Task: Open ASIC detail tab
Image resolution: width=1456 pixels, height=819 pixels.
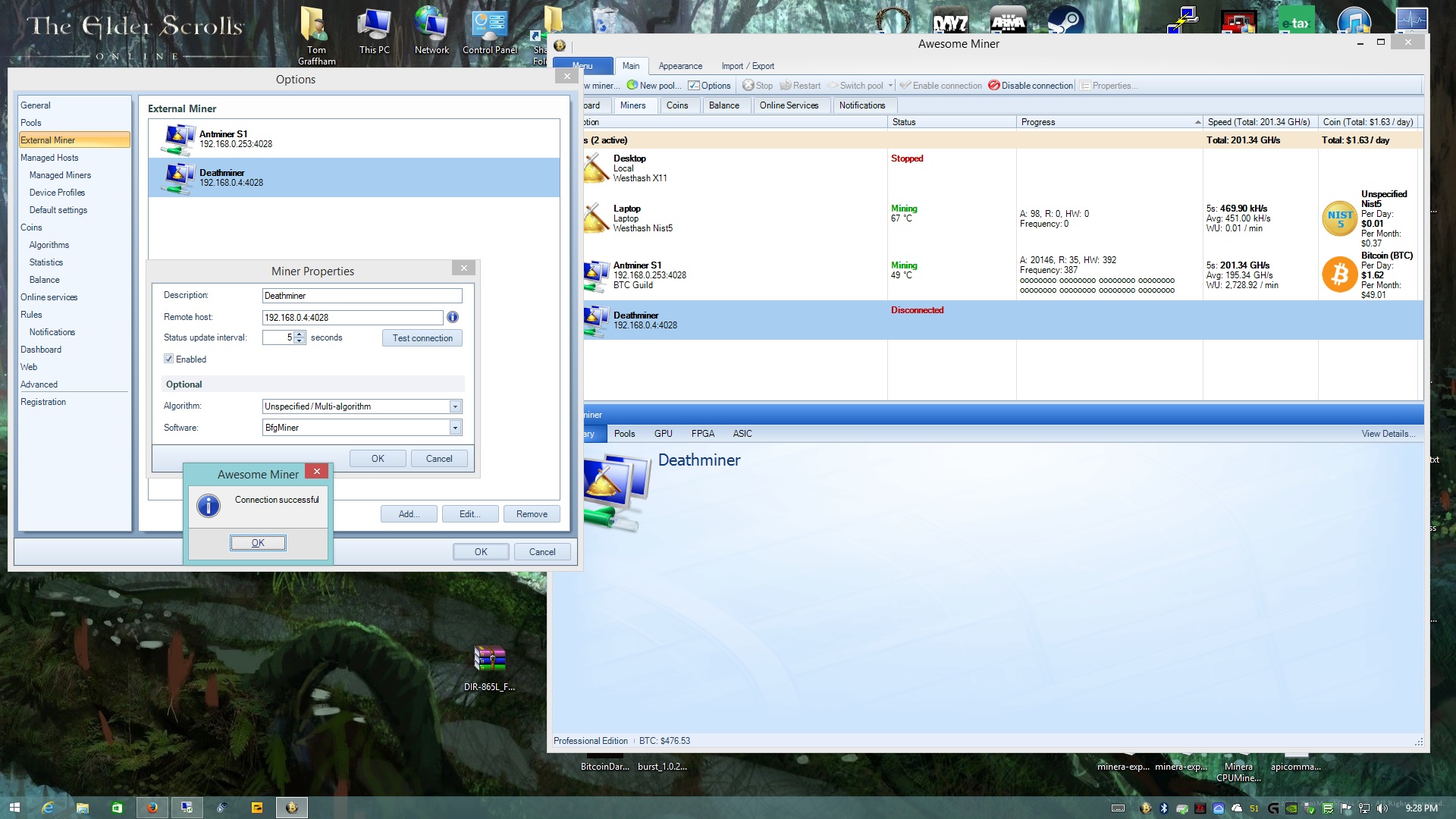Action: click(x=742, y=434)
